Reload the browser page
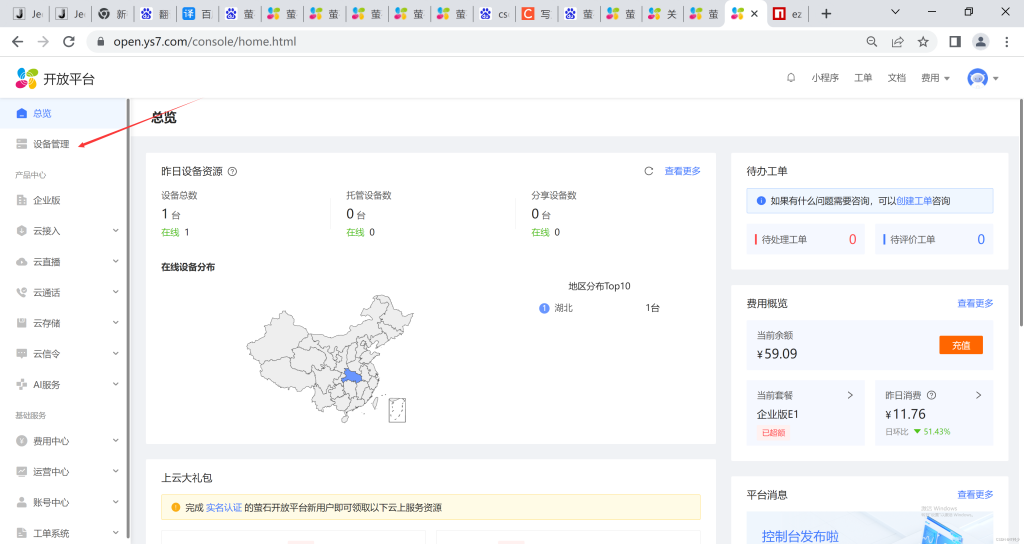The height and width of the screenshot is (544, 1024). (69, 41)
